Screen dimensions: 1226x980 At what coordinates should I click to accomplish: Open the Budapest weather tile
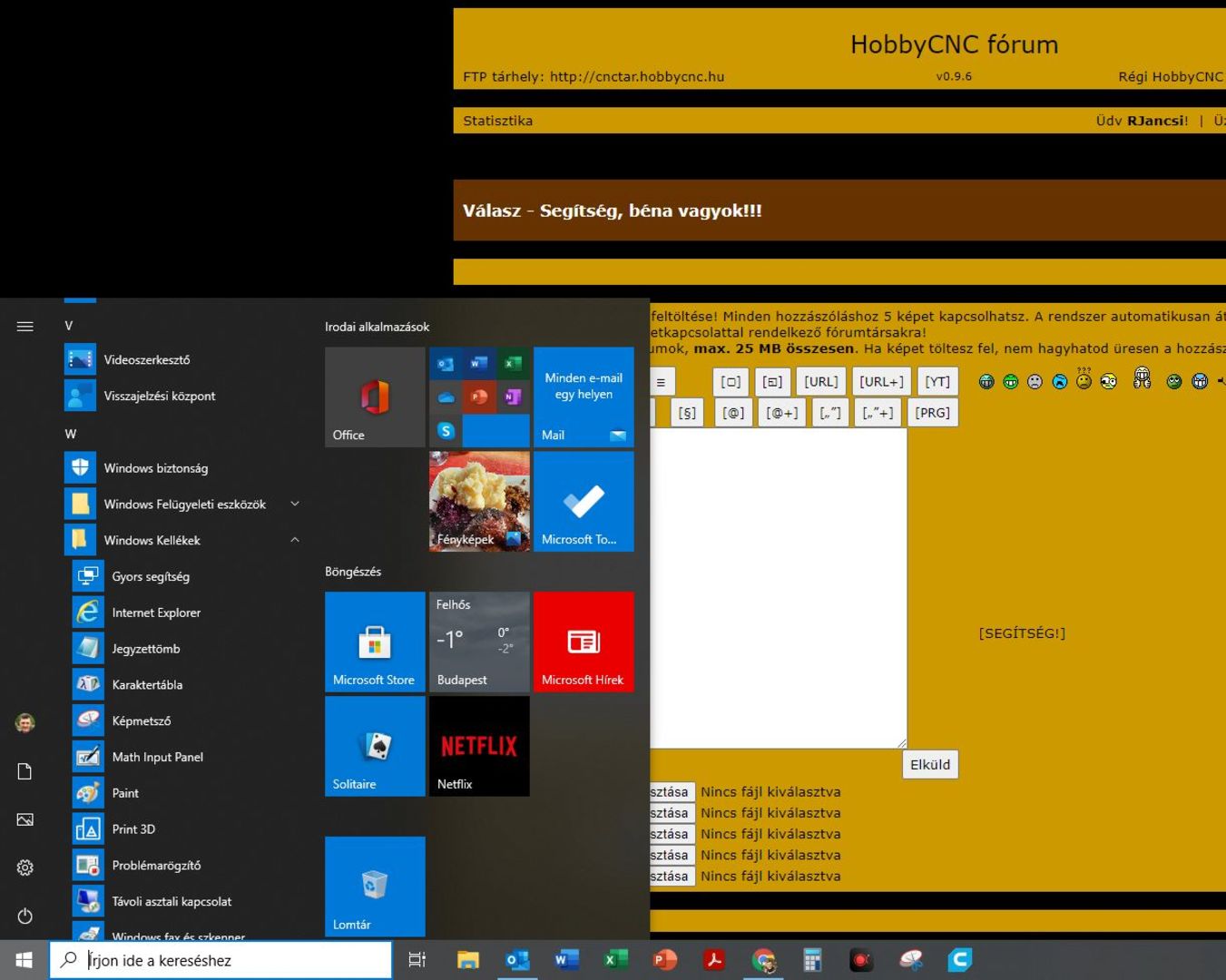(479, 642)
